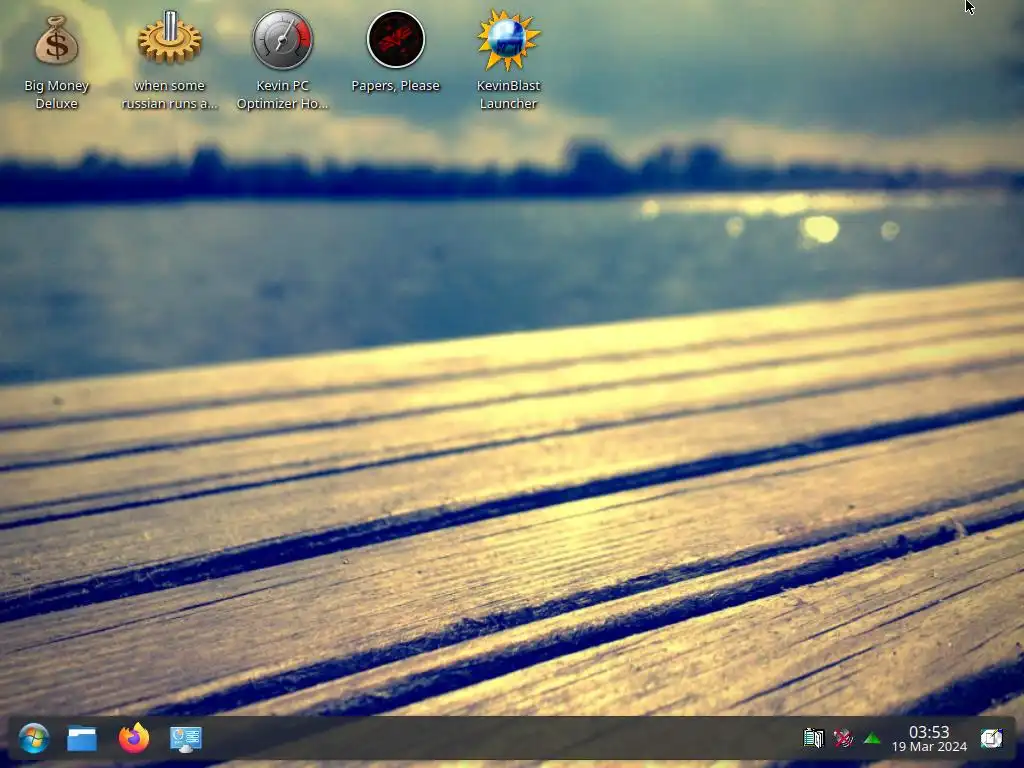
Task: Open the system settings monitor icon in taskbar
Action: click(x=185, y=739)
